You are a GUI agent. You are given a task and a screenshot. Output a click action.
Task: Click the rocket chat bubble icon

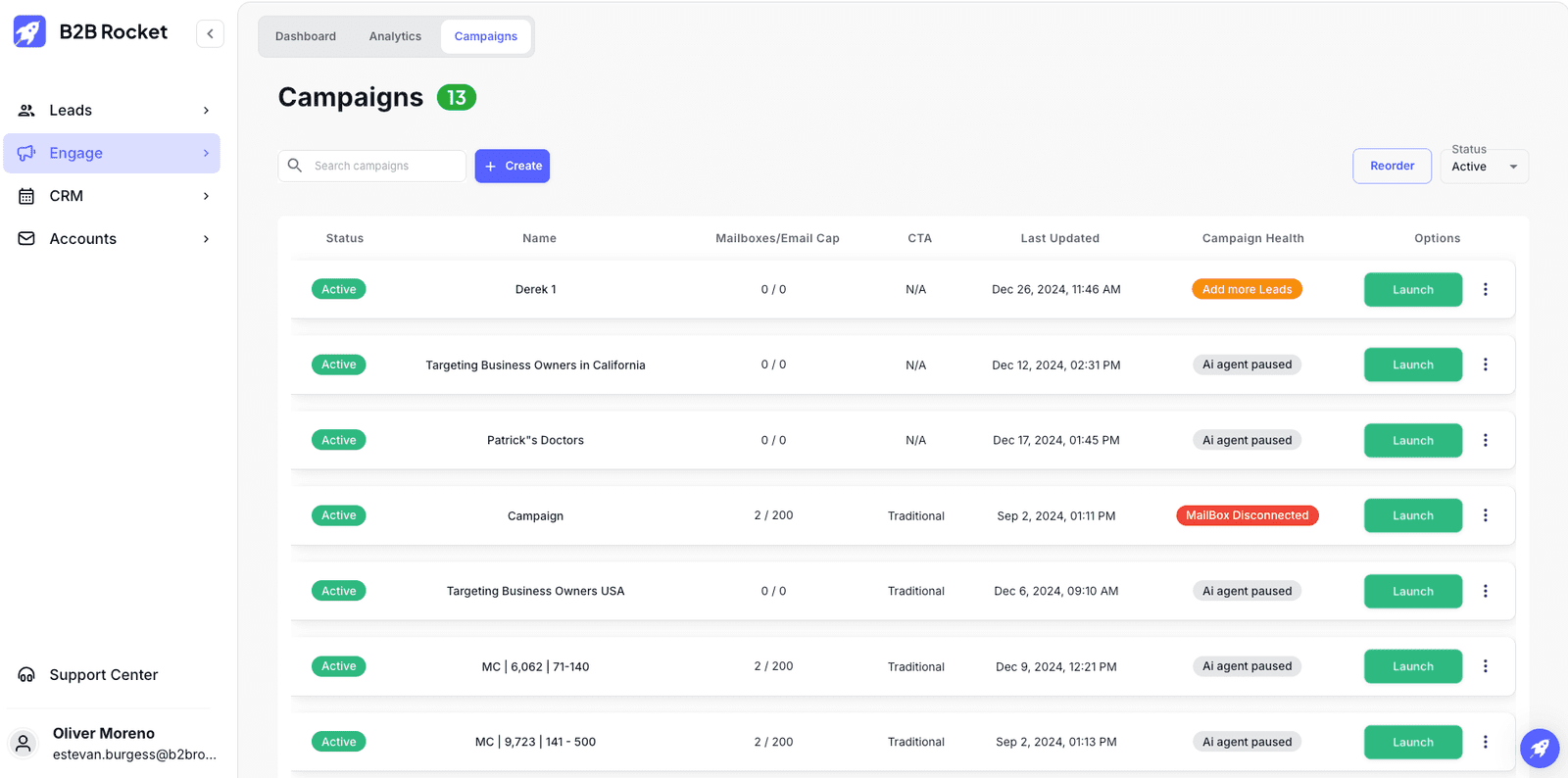point(1539,749)
